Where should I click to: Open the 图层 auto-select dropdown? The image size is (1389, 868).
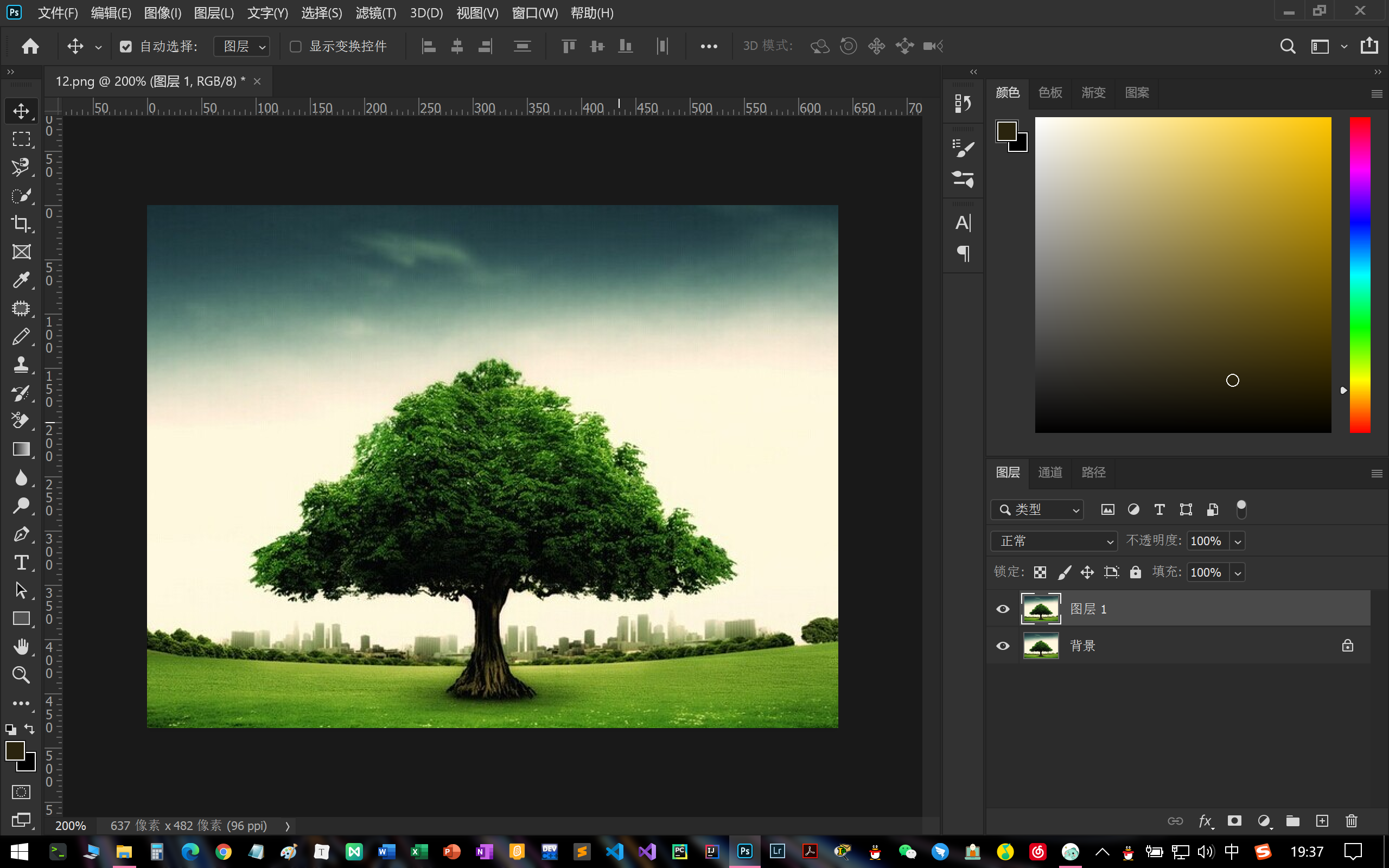click(241, 47)
